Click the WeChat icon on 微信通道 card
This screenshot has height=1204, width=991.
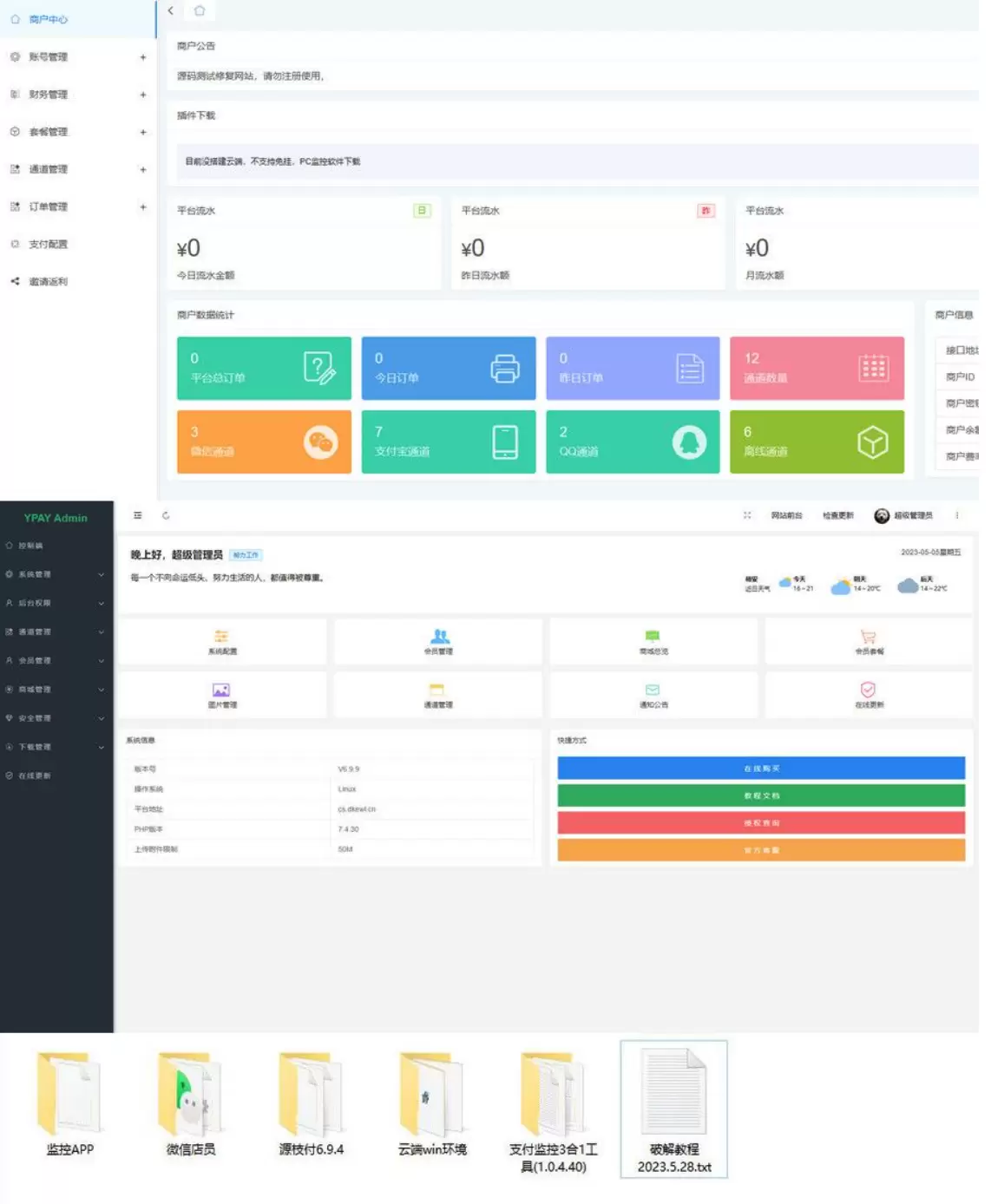[320, 442]
